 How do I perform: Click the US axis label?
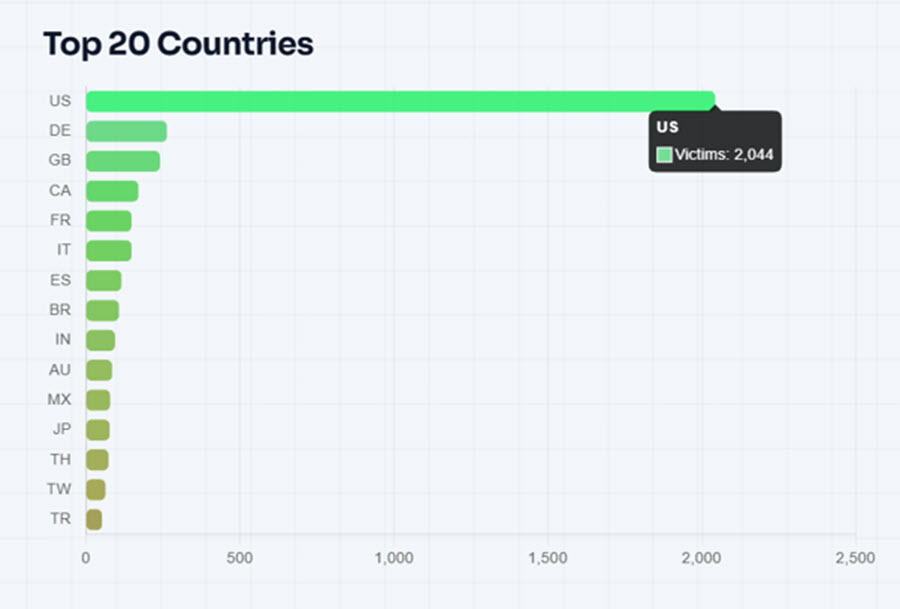[x=60, y=100]
